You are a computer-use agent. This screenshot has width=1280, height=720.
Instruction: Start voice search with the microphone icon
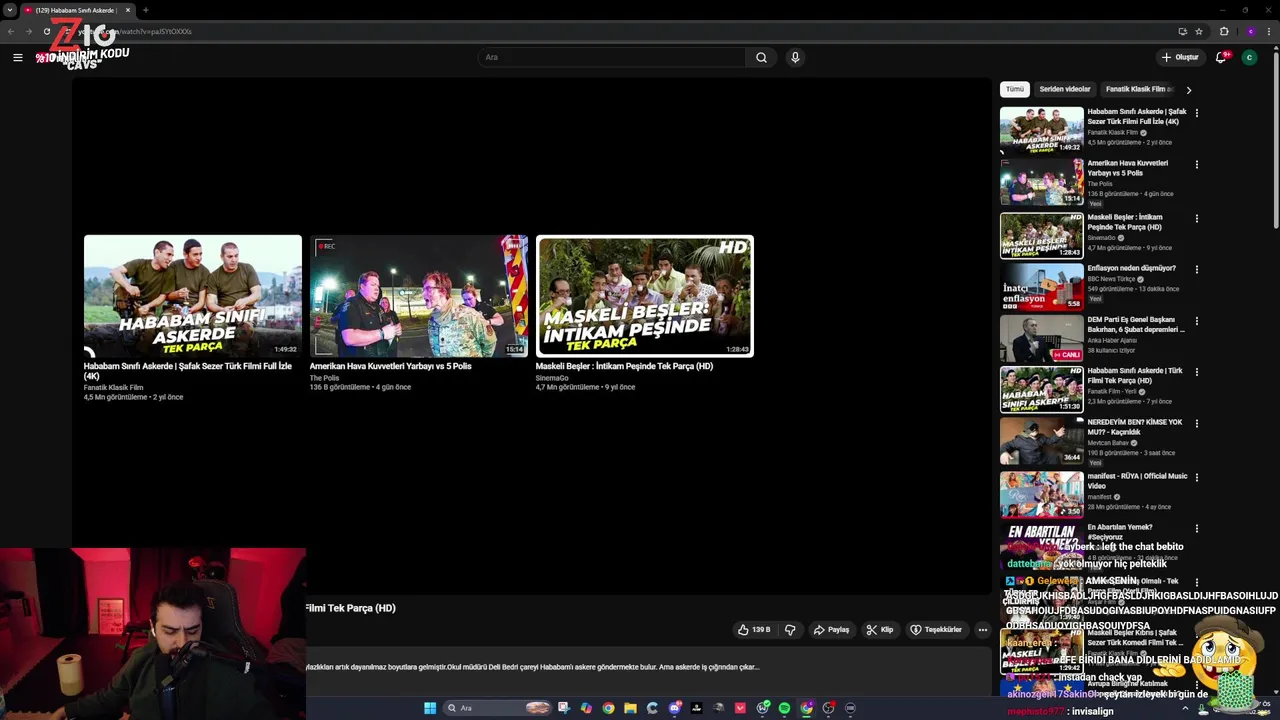pos(795,57)
